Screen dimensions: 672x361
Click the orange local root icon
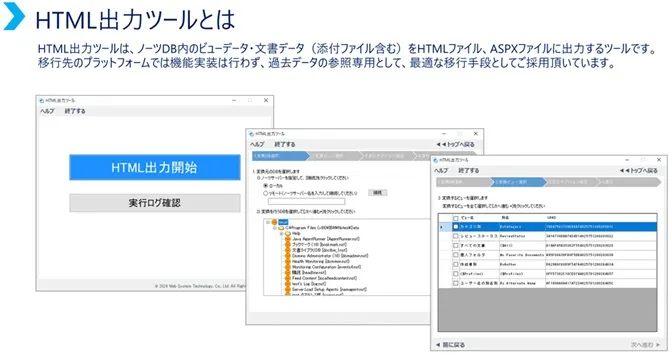click(274, 222)
